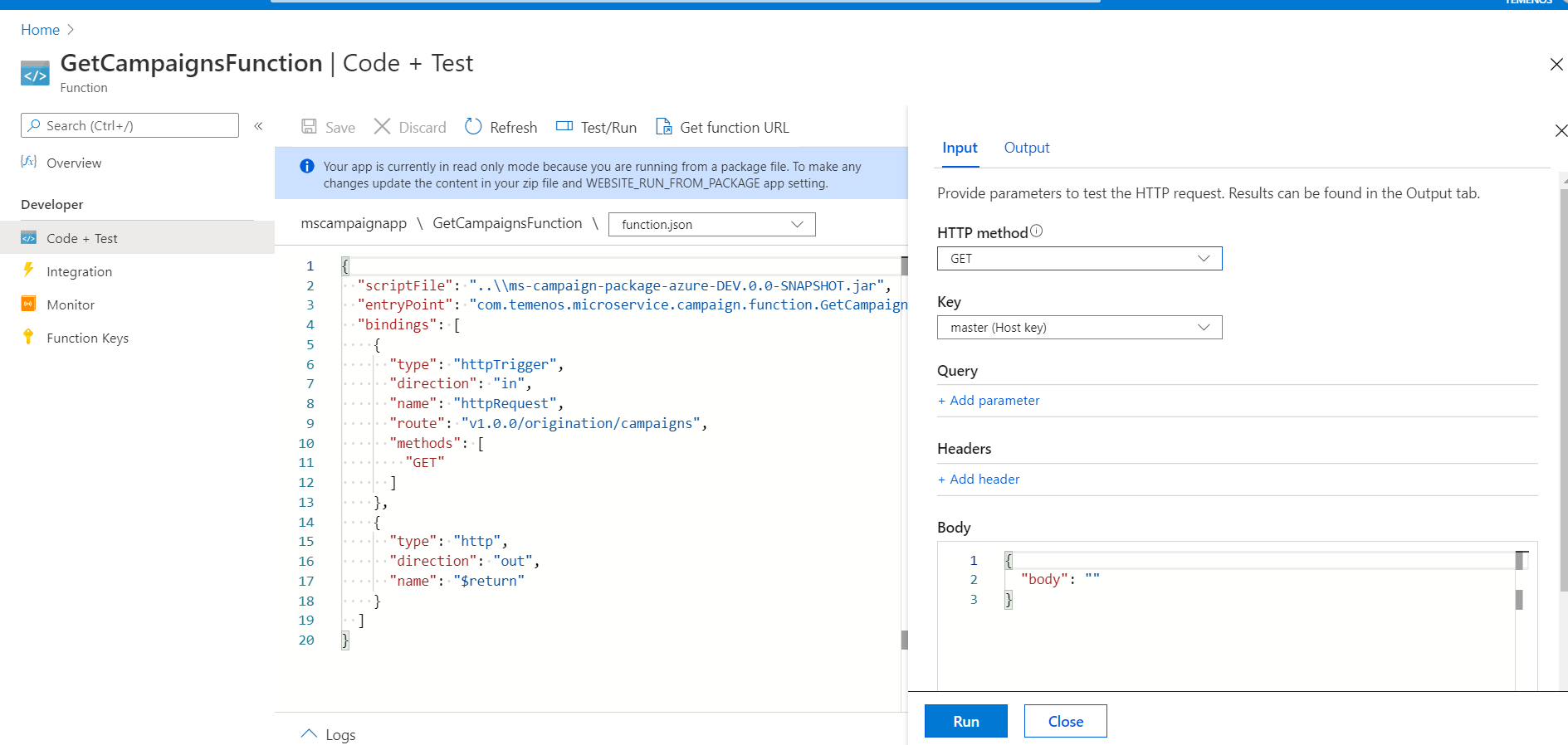
Task: Go to the Home breadcrumb
Action: (40, 30)
